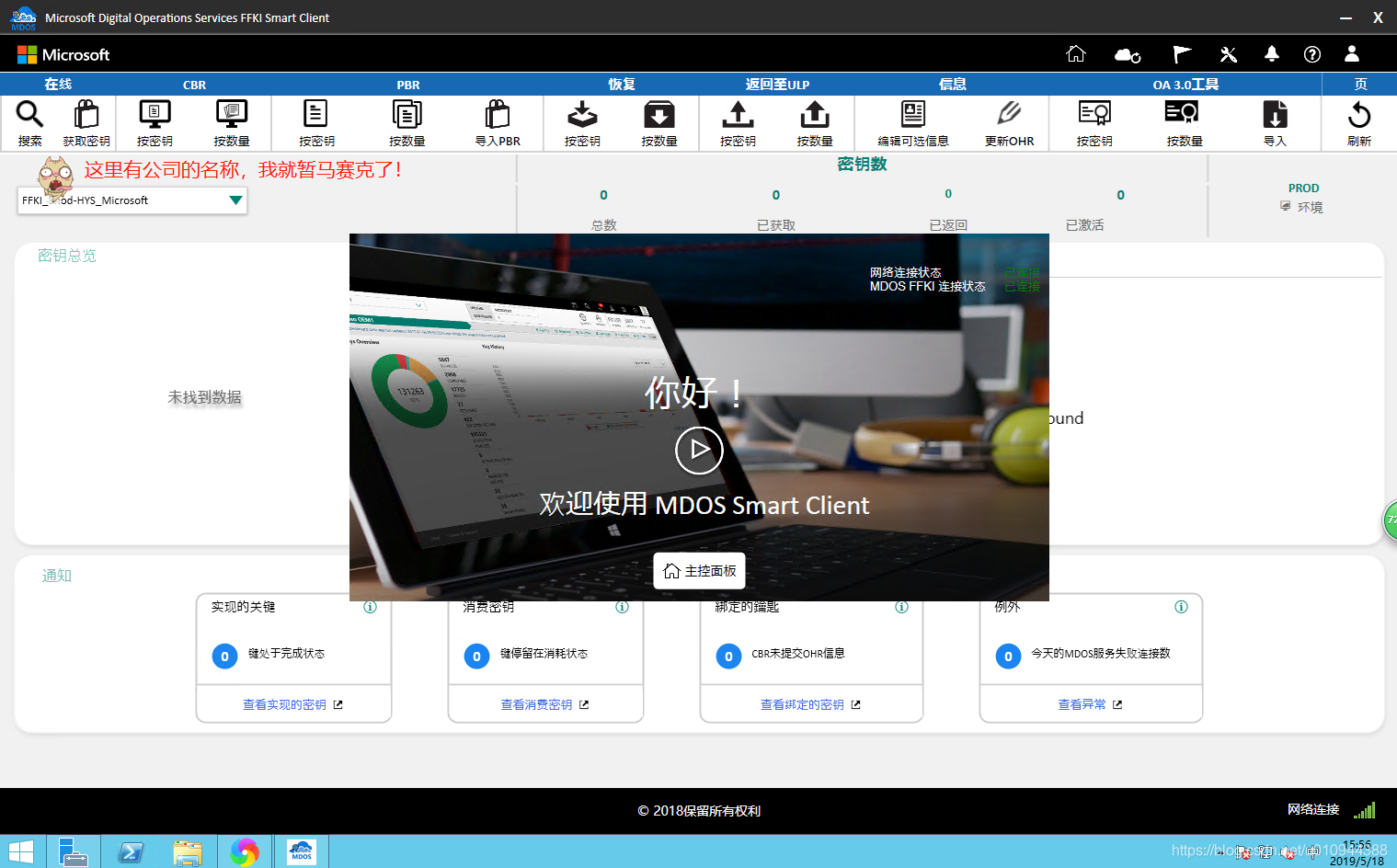Click the 返回至ULP 按数量 upload icon
Screen dimensions: 1397x868
point(815,114)
